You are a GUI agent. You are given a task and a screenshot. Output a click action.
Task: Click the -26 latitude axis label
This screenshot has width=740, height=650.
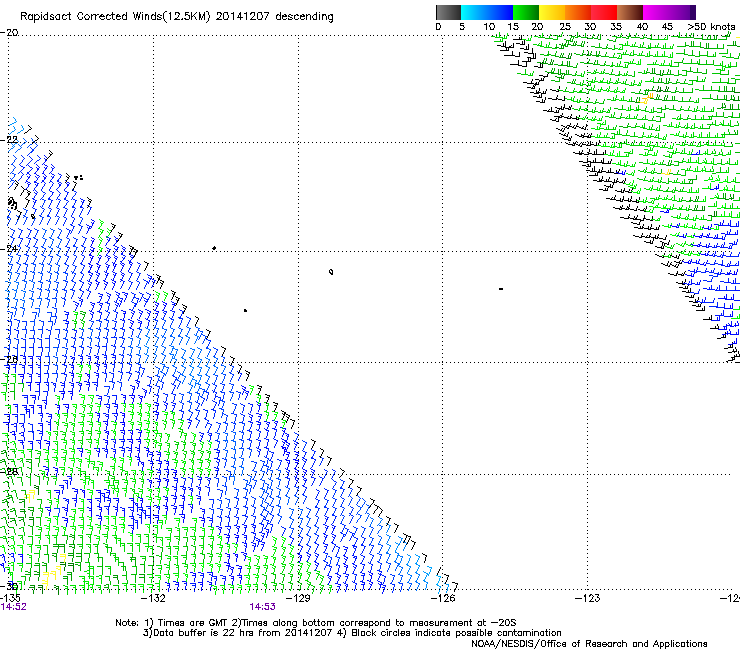coord(9,360)
